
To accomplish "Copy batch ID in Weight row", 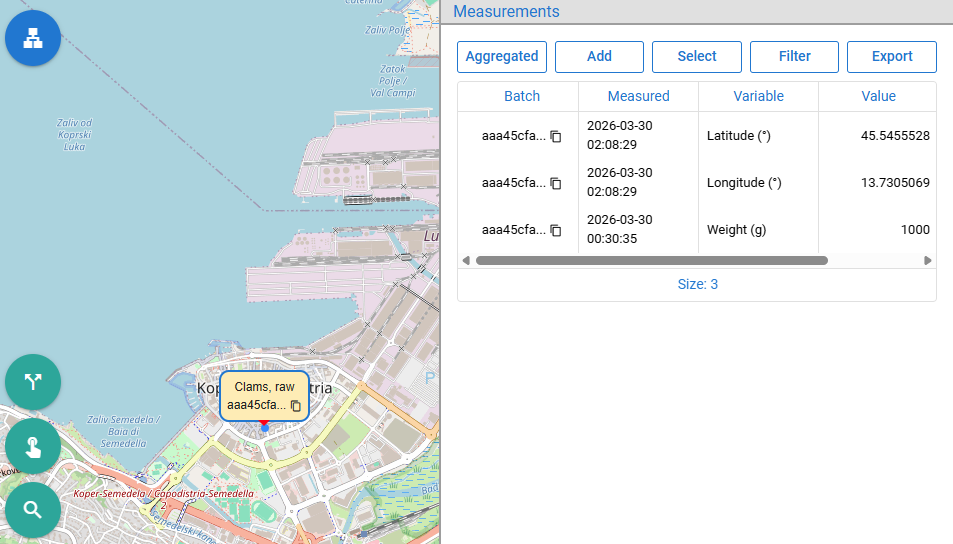I will click(x=556, y=230).
